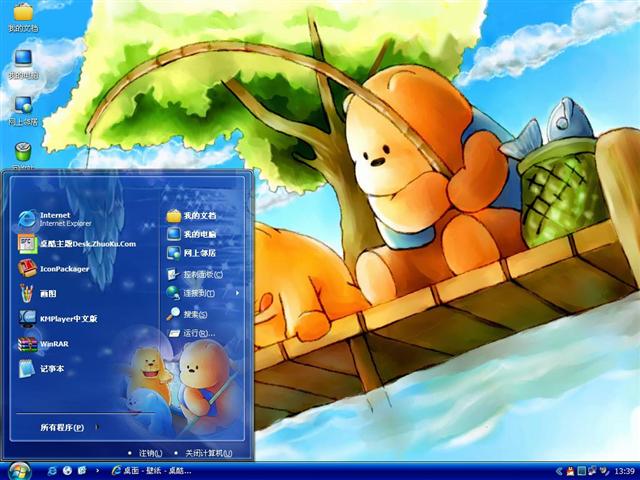Click the globe quick launch icon
640x480 pixels.
point(67,471)
